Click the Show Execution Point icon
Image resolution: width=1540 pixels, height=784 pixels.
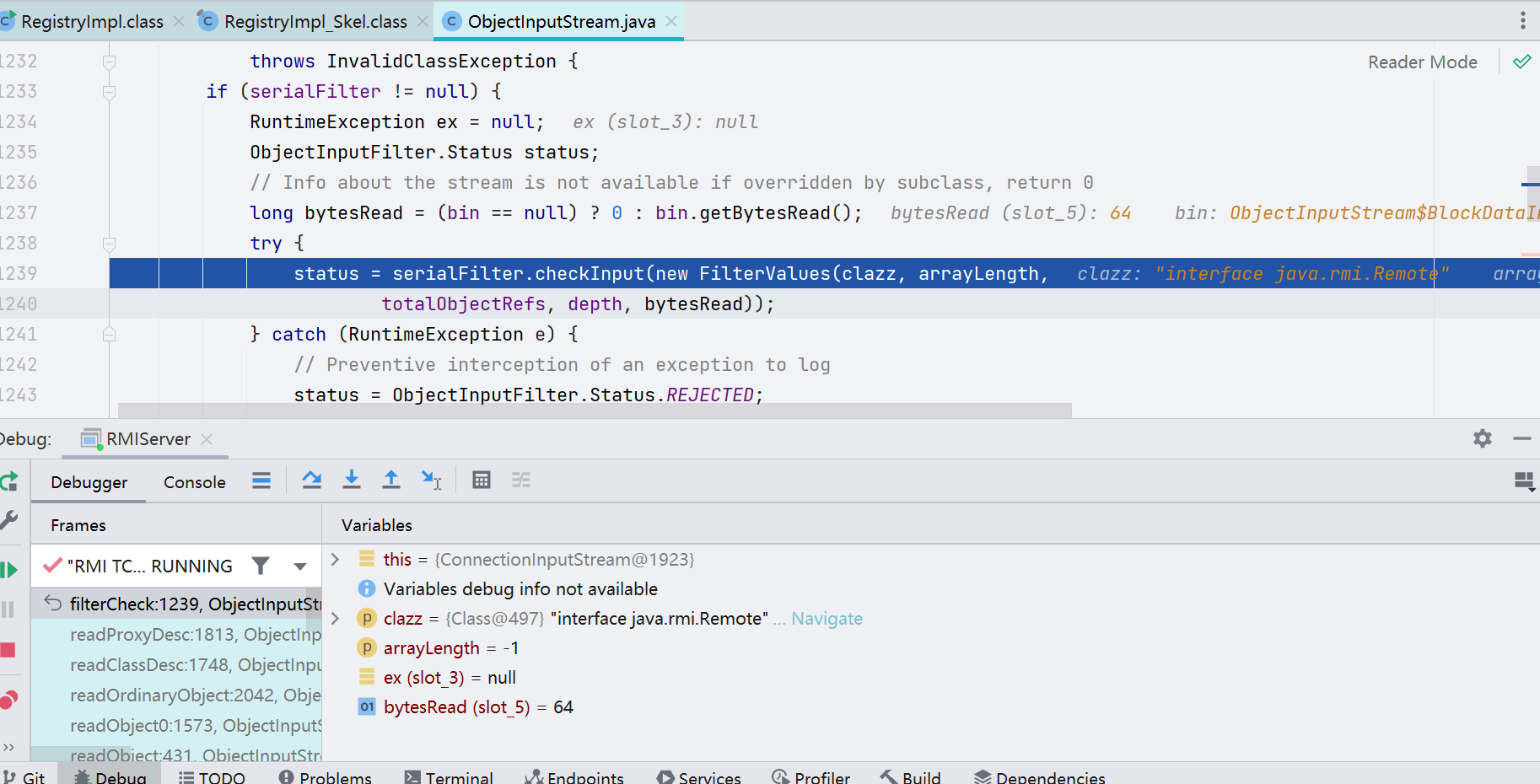(x=261, y=481)
